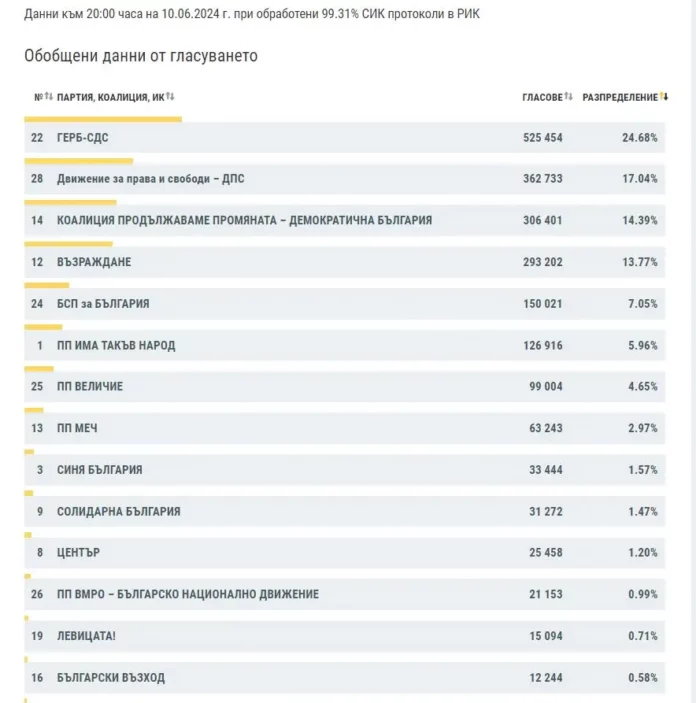Click СИНЯ БЪЛГАРИЯ party name
This screenshot has width=696, height=703.
pyautogui.click(x=99, y=470)
